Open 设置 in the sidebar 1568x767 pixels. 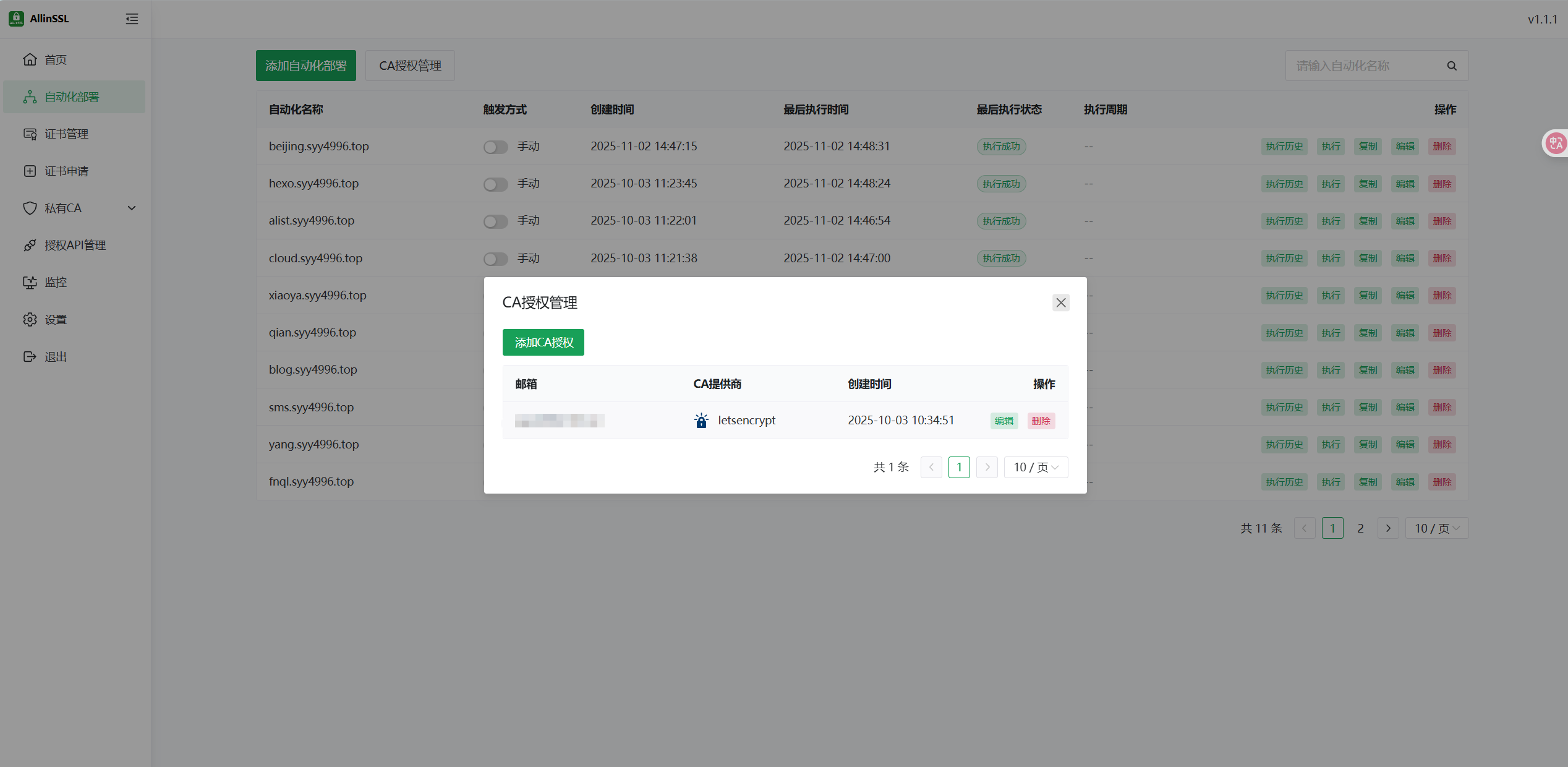pyautogui.click(x=55, y=319)
